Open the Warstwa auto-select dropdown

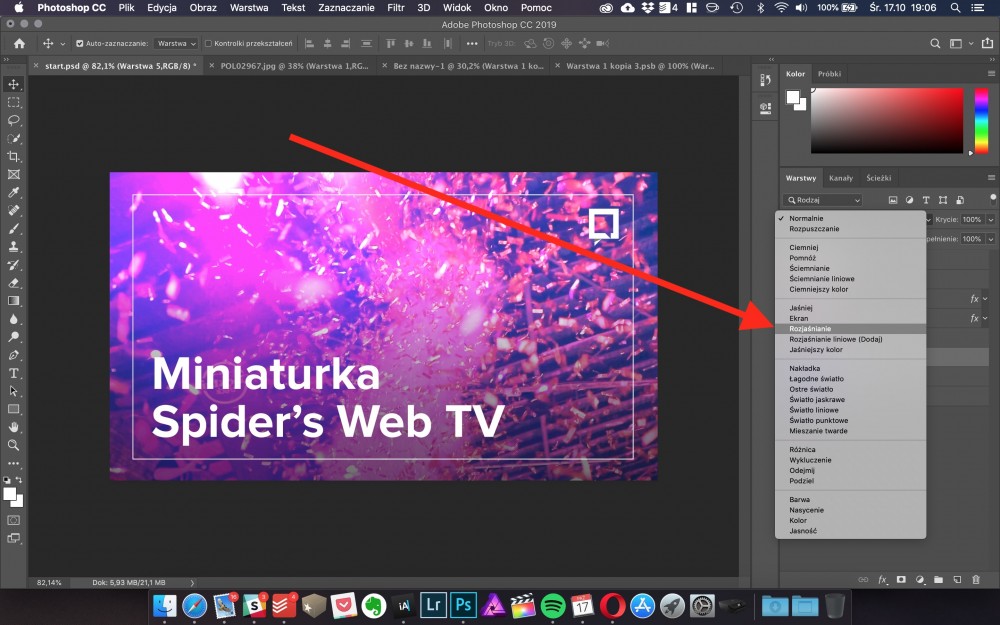pyautogui.click(x=176, y=44)
